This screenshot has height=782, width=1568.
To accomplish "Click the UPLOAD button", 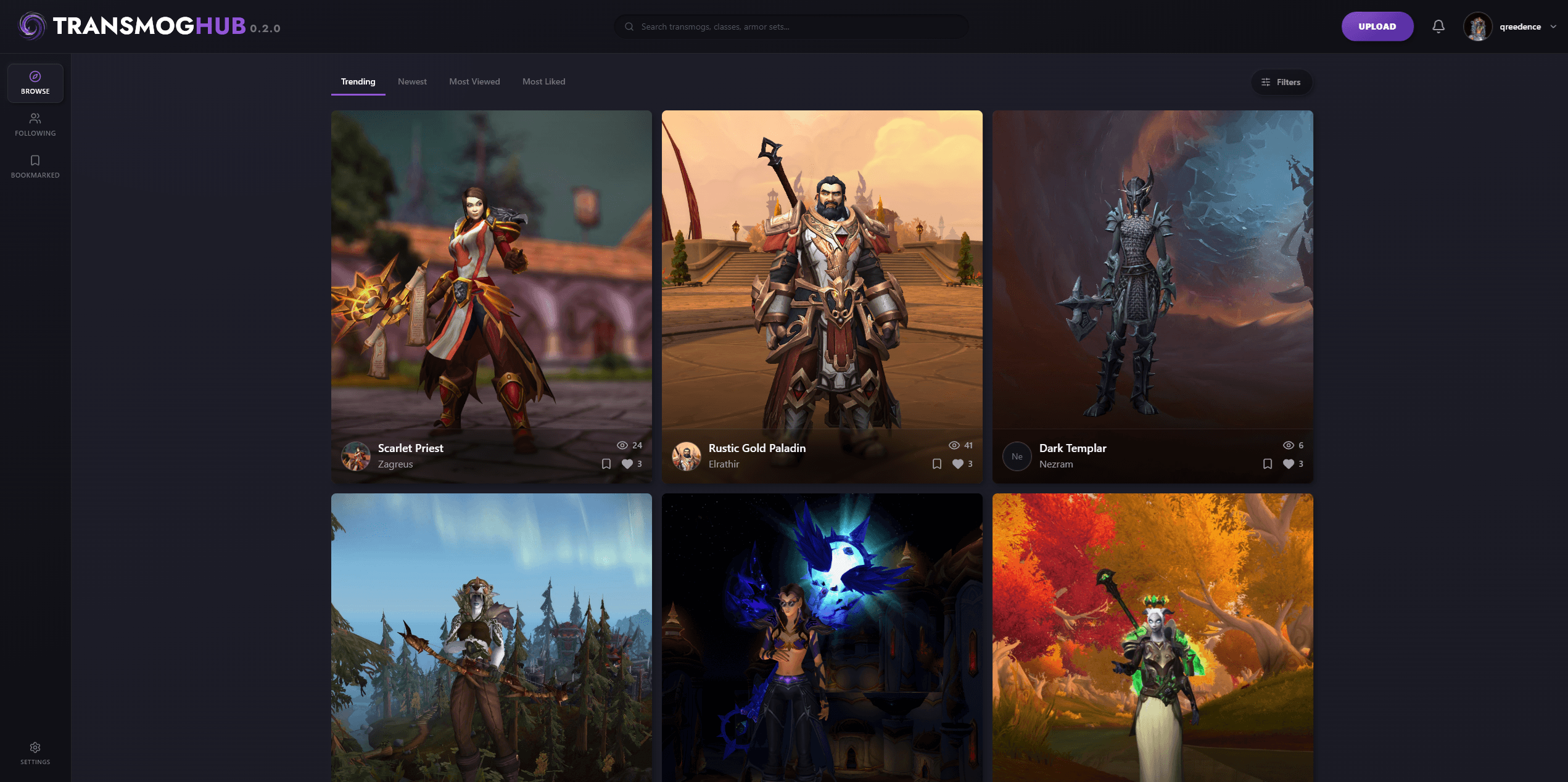I will tap(1377, 27).
